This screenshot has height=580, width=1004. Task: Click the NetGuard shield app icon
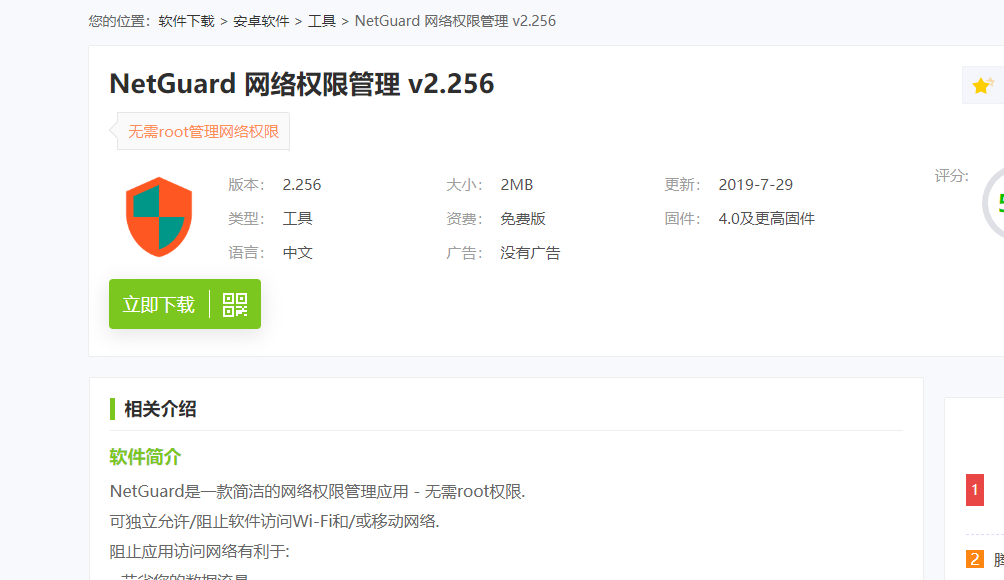click(x=159, y=217)
